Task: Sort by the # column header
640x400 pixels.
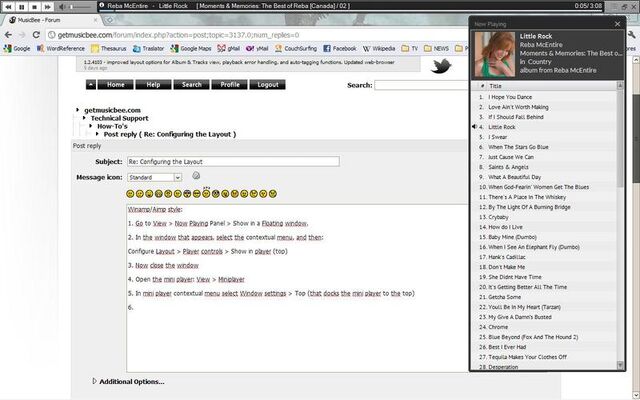Action: 482,86
